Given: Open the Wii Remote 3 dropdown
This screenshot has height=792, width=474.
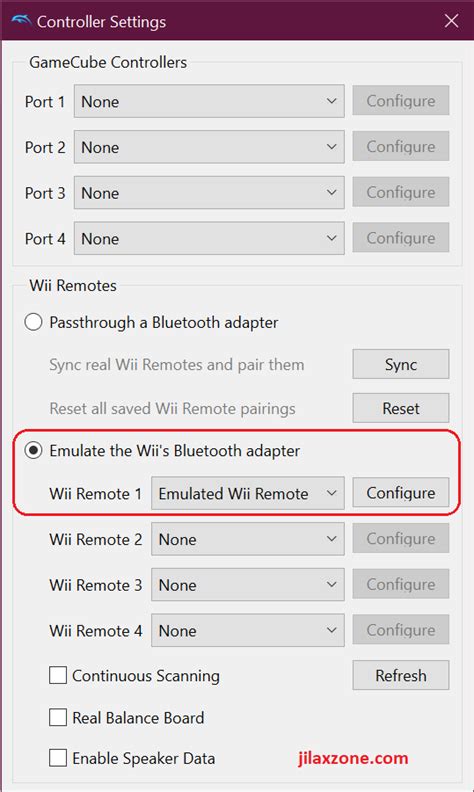Looking at the screenshot, I should click(248, 585).
